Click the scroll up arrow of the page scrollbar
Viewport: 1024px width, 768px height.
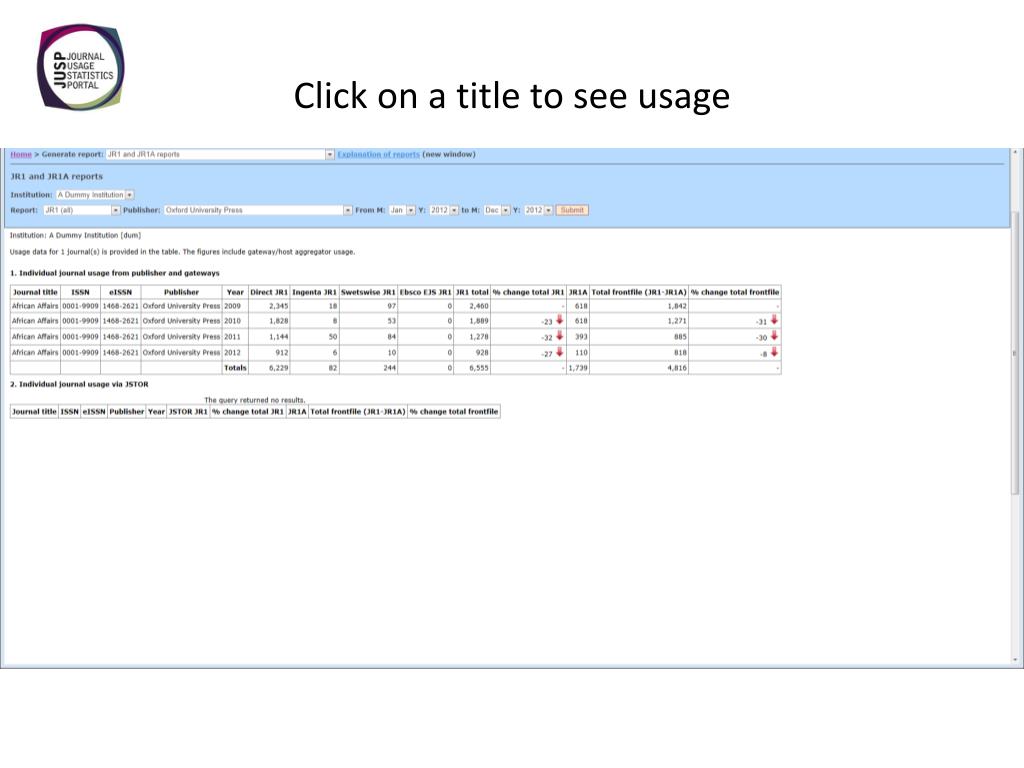pos(1015,153)
